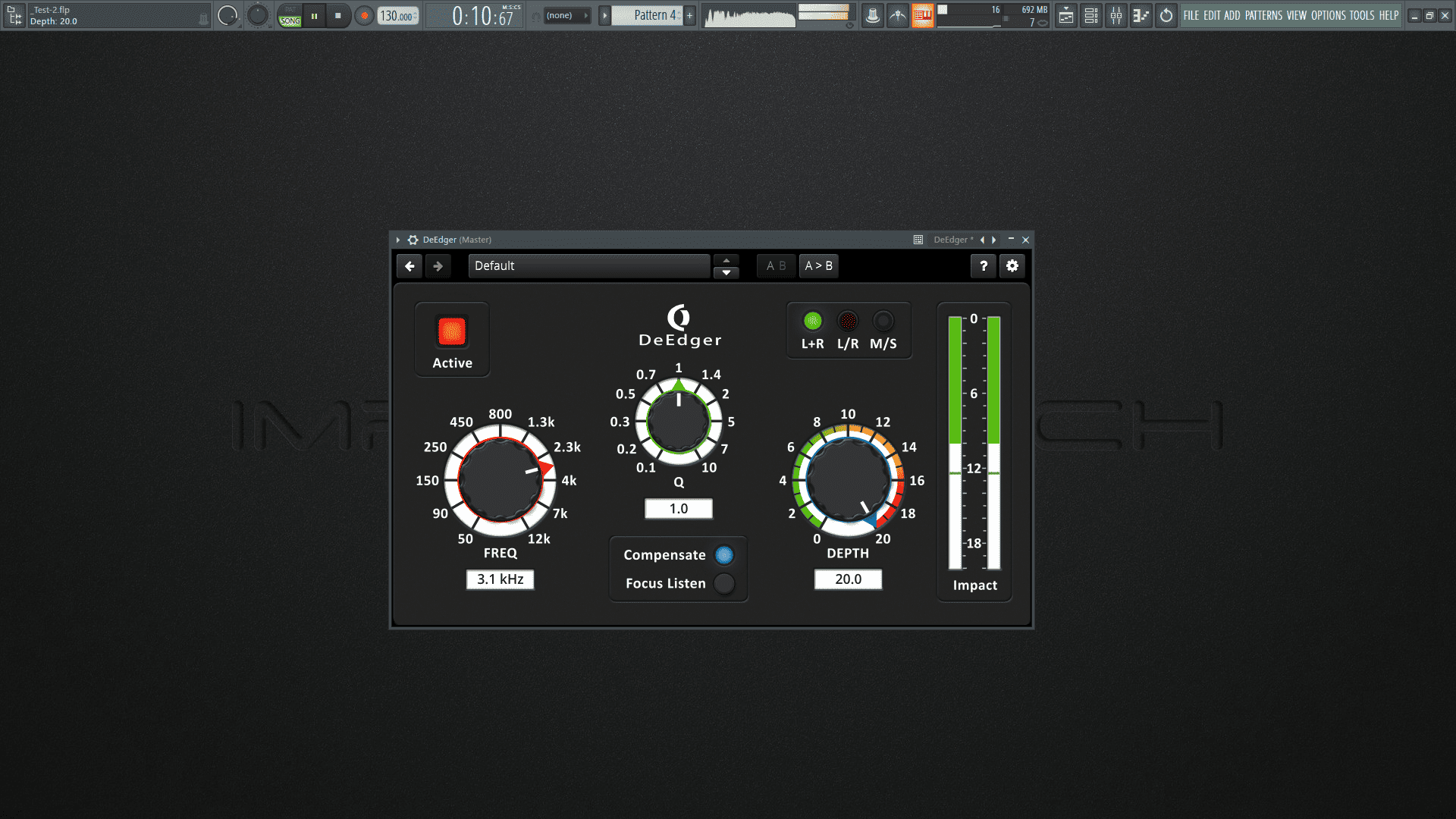
Task: Open the EDIT menu
Action: pos(1212,15)
